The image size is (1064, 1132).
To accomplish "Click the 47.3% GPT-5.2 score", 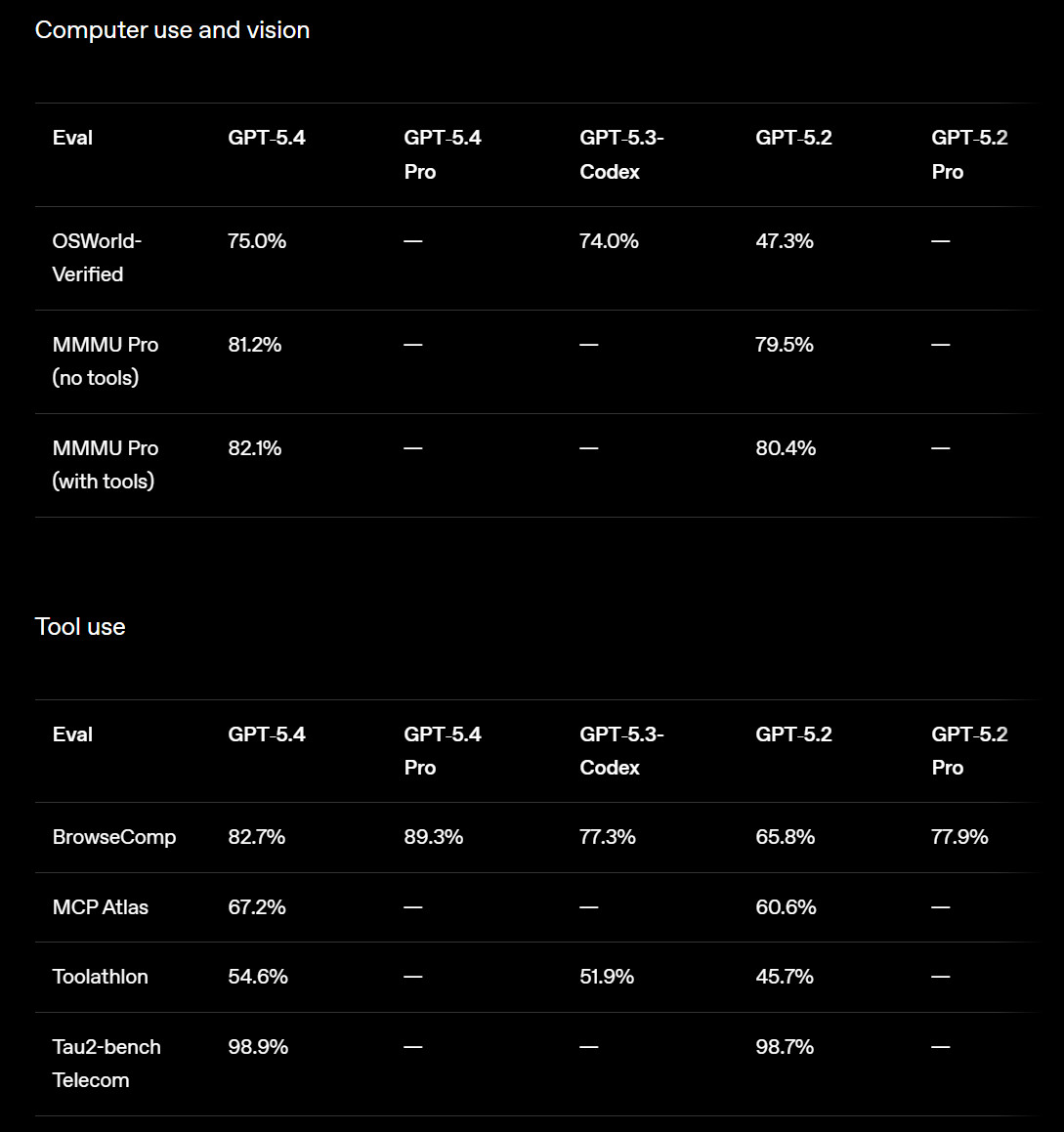I will pyautogui.click(x=785, y=241).
